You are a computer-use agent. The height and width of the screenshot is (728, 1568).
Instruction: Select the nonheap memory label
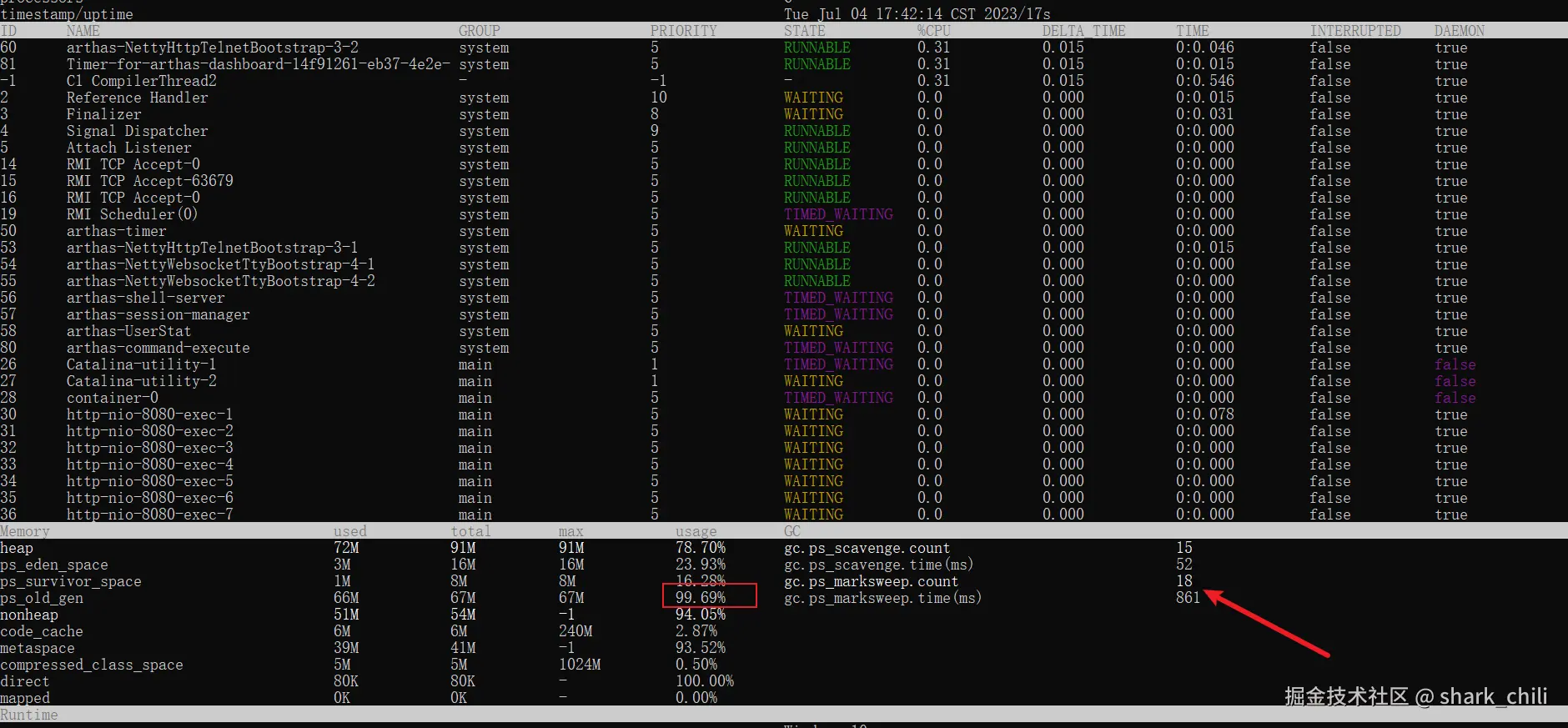click(x=29, y=615)
